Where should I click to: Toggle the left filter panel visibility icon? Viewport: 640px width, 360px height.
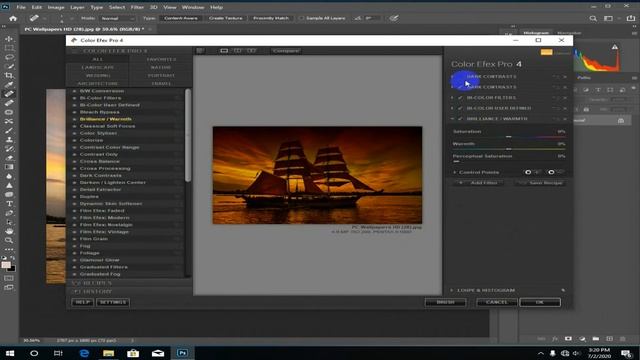[200, 51]
